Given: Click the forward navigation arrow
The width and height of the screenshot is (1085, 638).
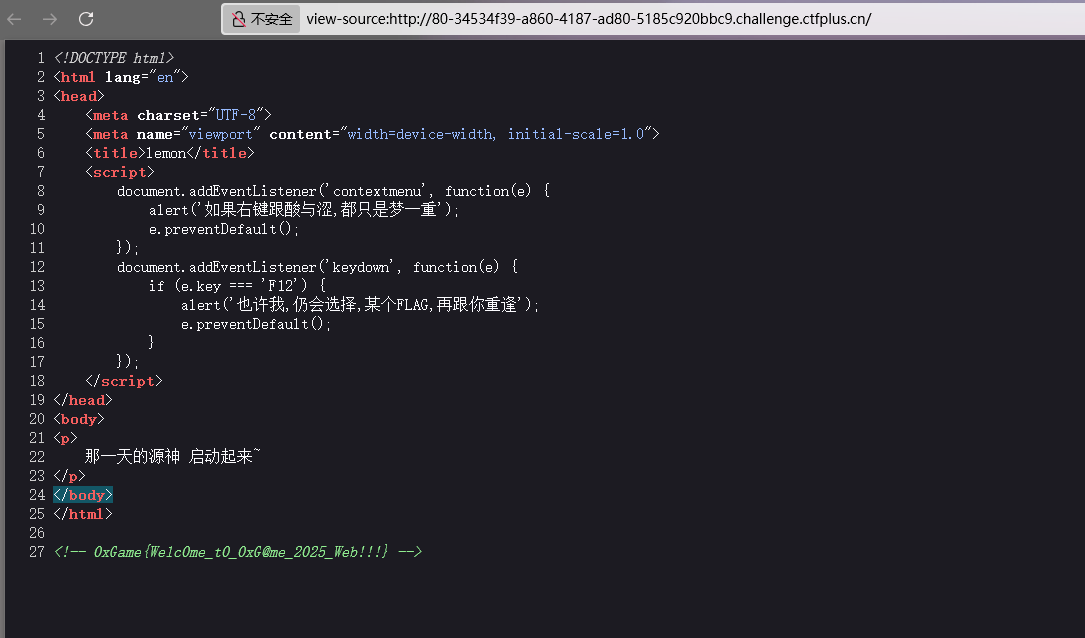Looking at the screenshot, I should [x=50, y=17].
